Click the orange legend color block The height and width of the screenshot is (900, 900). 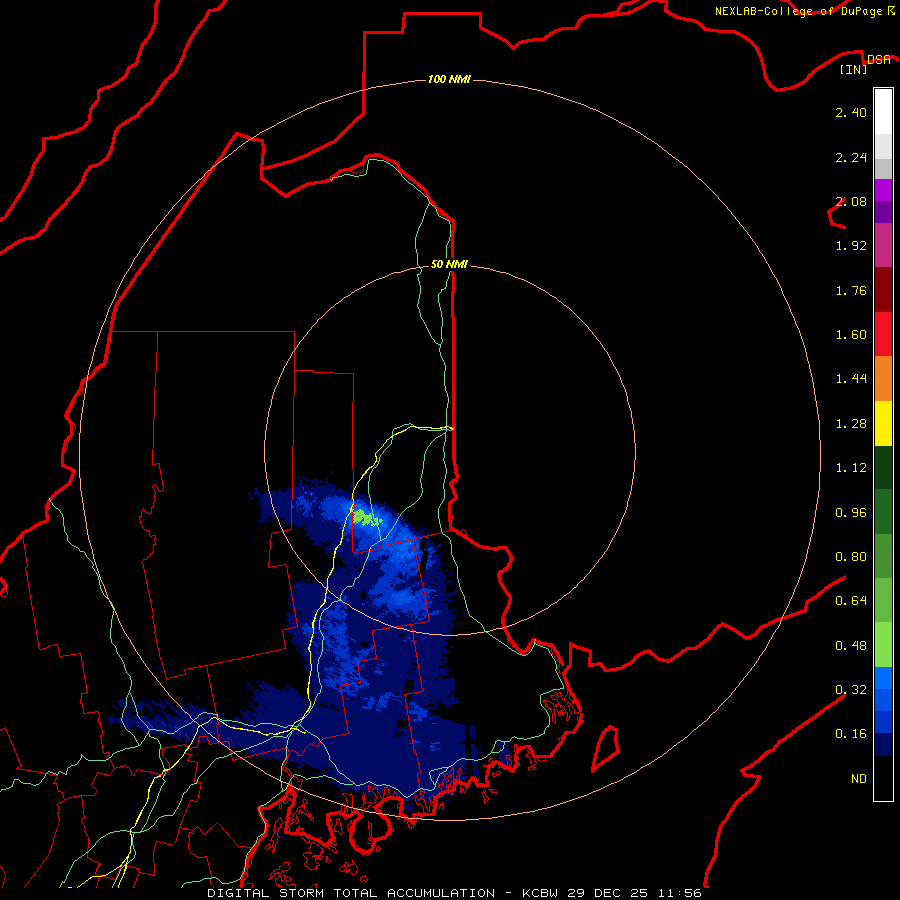883,379
